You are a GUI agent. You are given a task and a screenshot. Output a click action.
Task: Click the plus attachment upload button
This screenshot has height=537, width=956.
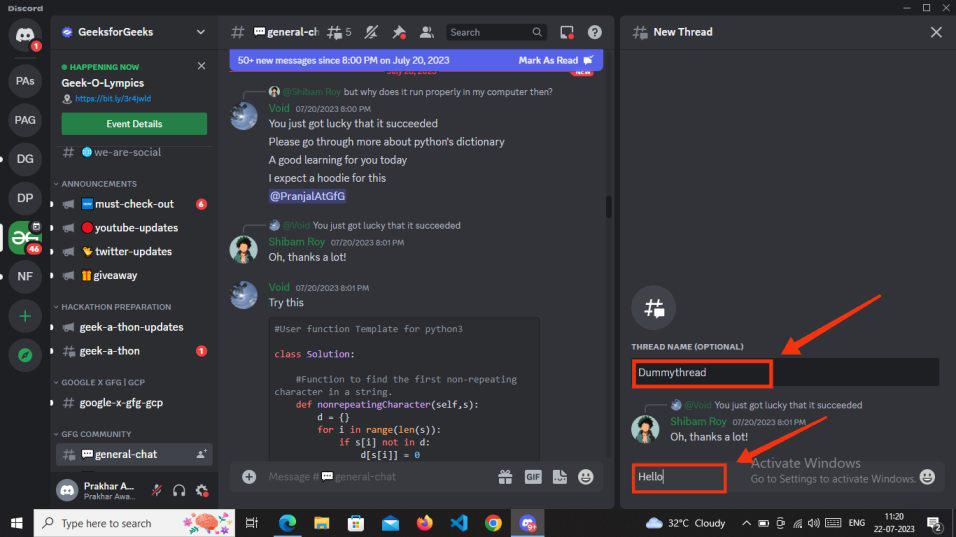[x=249, y=477]
